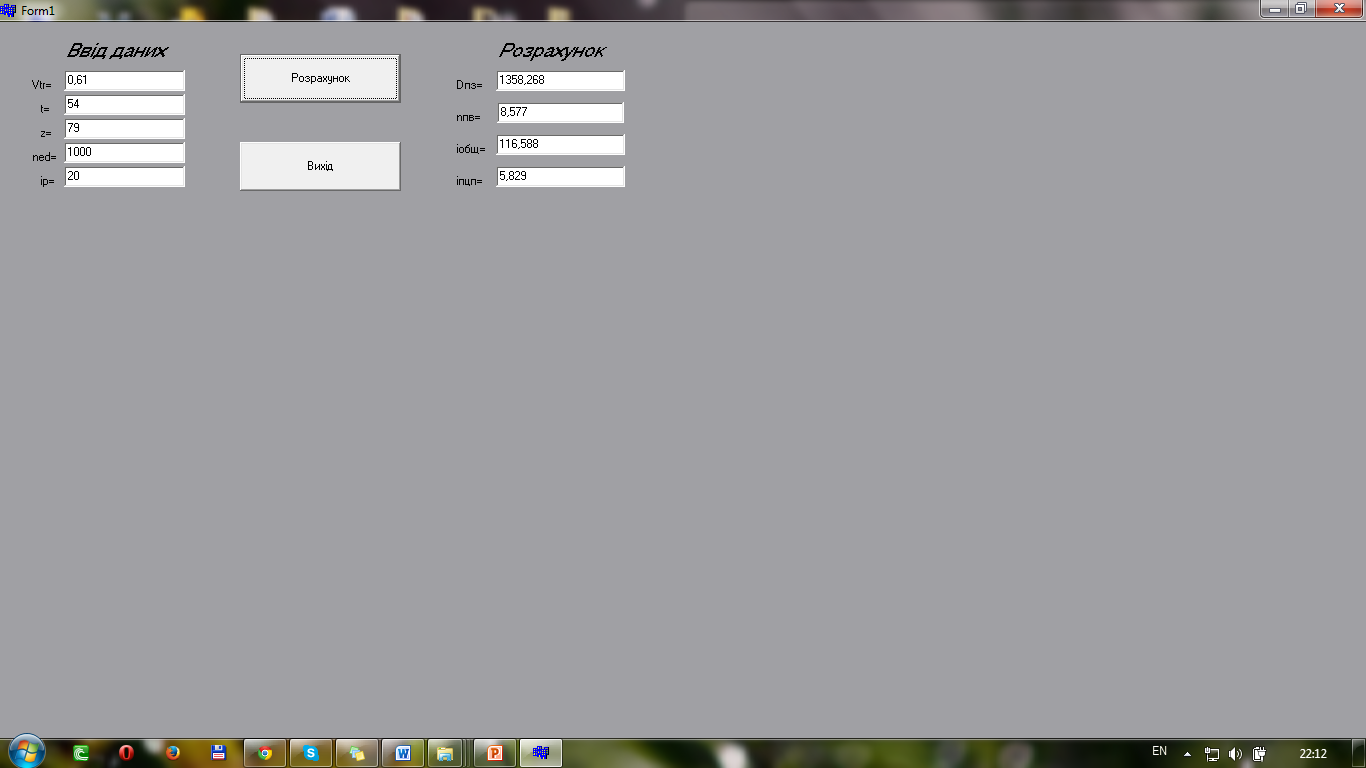Screen dimensions: 1366x768
Task: Click the 22:12 system clock
Action: [1313, 754]
